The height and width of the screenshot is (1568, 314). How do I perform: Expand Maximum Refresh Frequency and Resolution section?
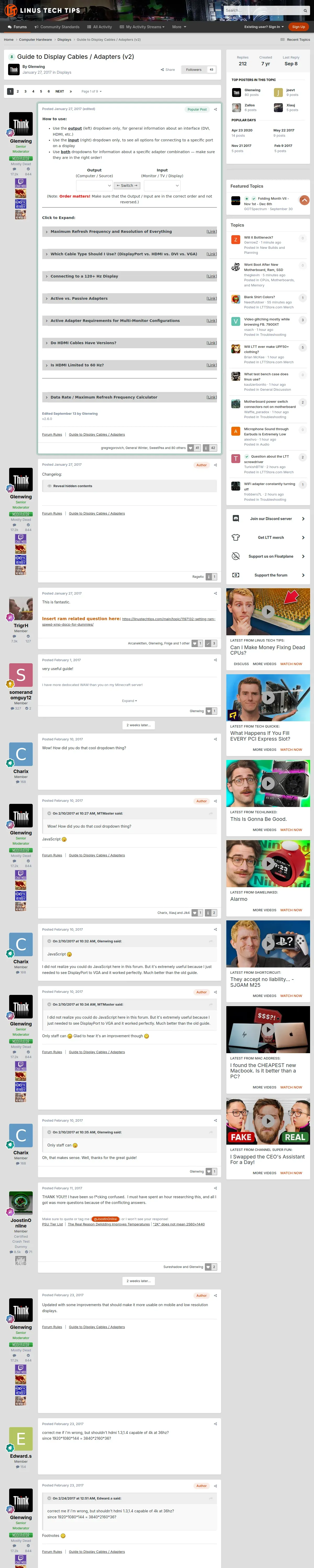[x=129, y=231]
